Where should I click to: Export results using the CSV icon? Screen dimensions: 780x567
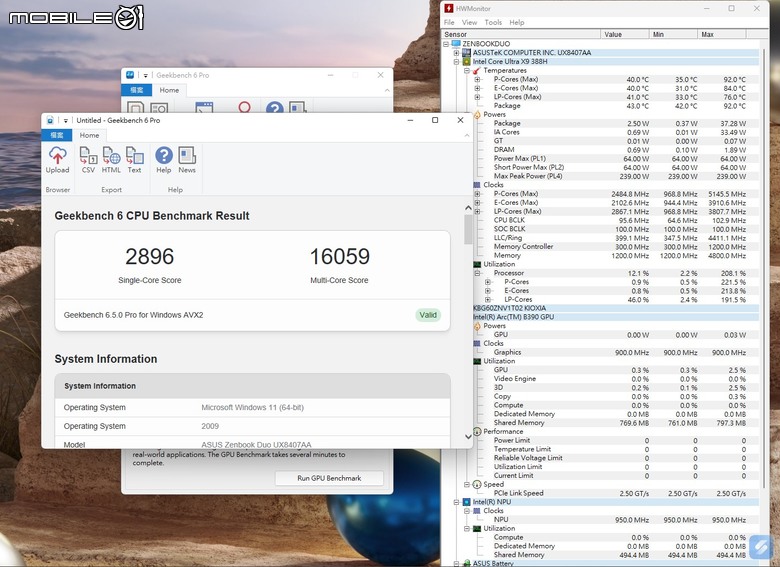point(88,156)
